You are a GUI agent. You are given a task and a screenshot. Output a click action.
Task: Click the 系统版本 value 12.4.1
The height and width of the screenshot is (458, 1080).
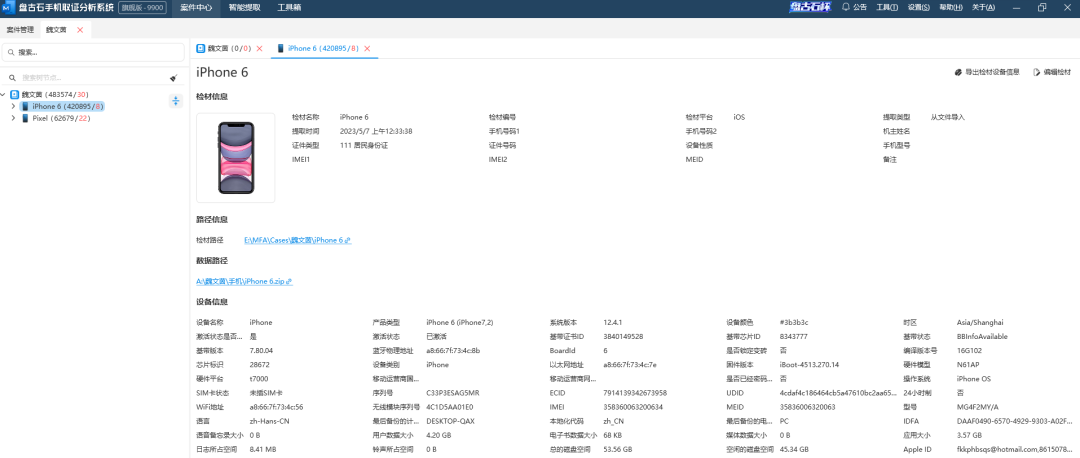[613, 322]
